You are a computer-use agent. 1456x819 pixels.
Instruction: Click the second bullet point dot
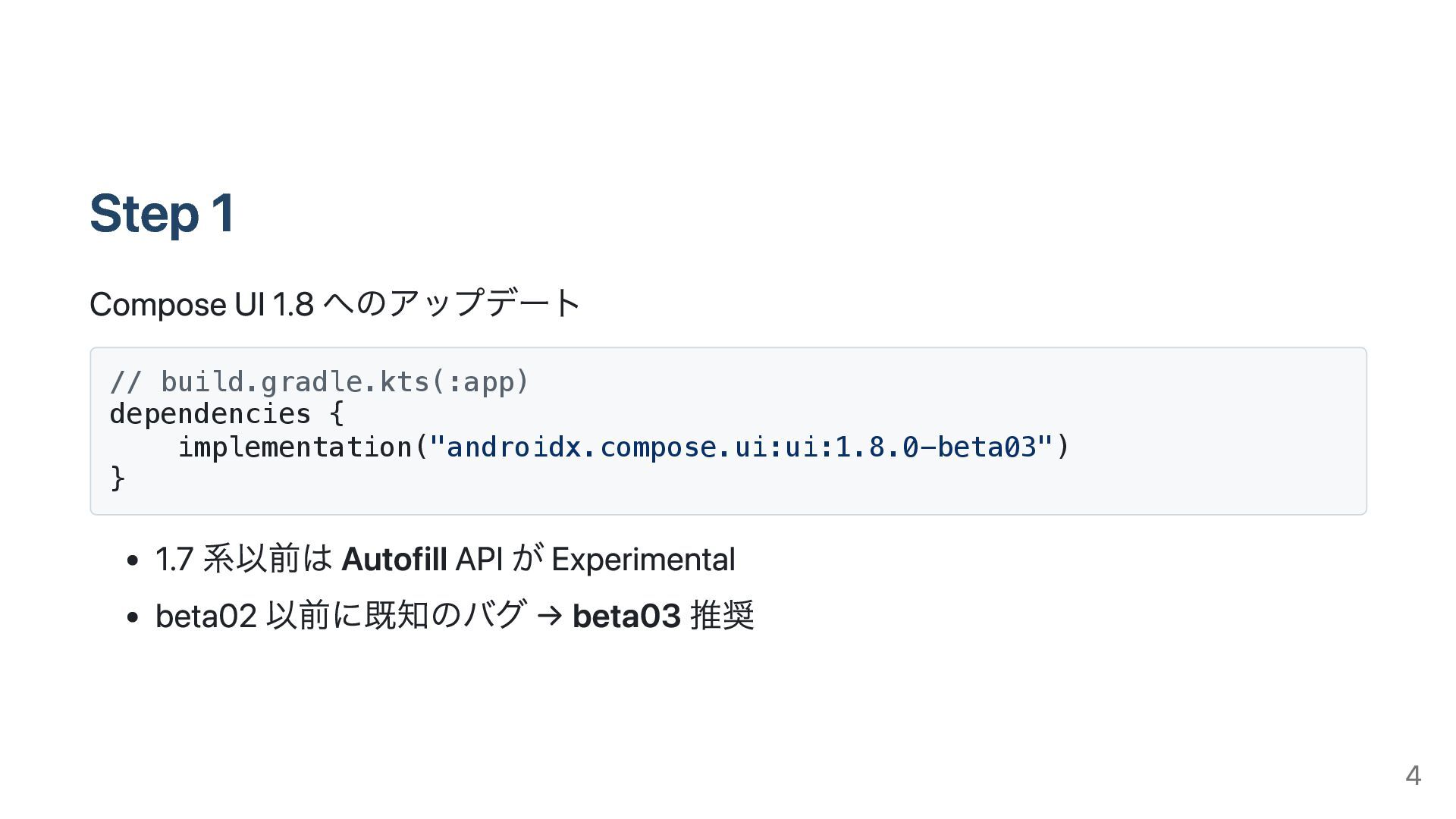[x=133, y=617]
